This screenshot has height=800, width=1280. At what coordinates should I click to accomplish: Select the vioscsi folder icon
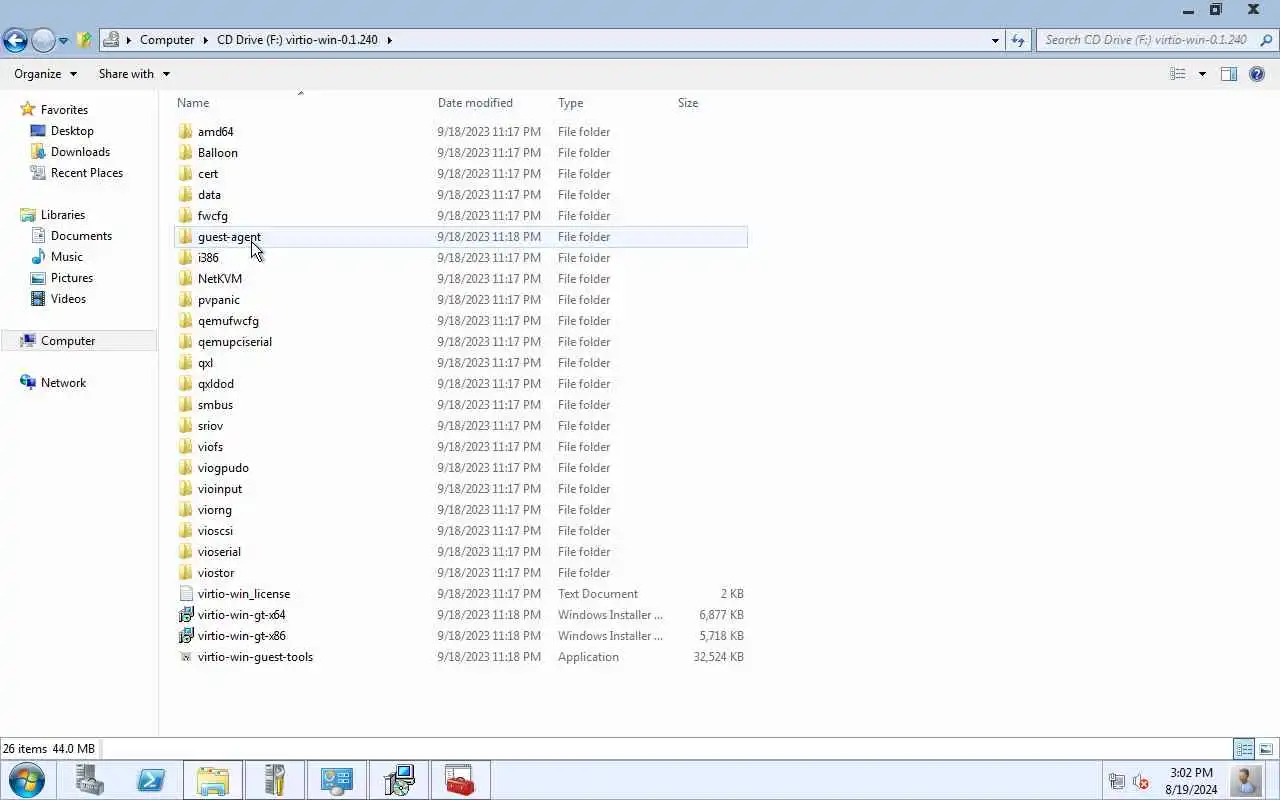click(x=185, y=530)
